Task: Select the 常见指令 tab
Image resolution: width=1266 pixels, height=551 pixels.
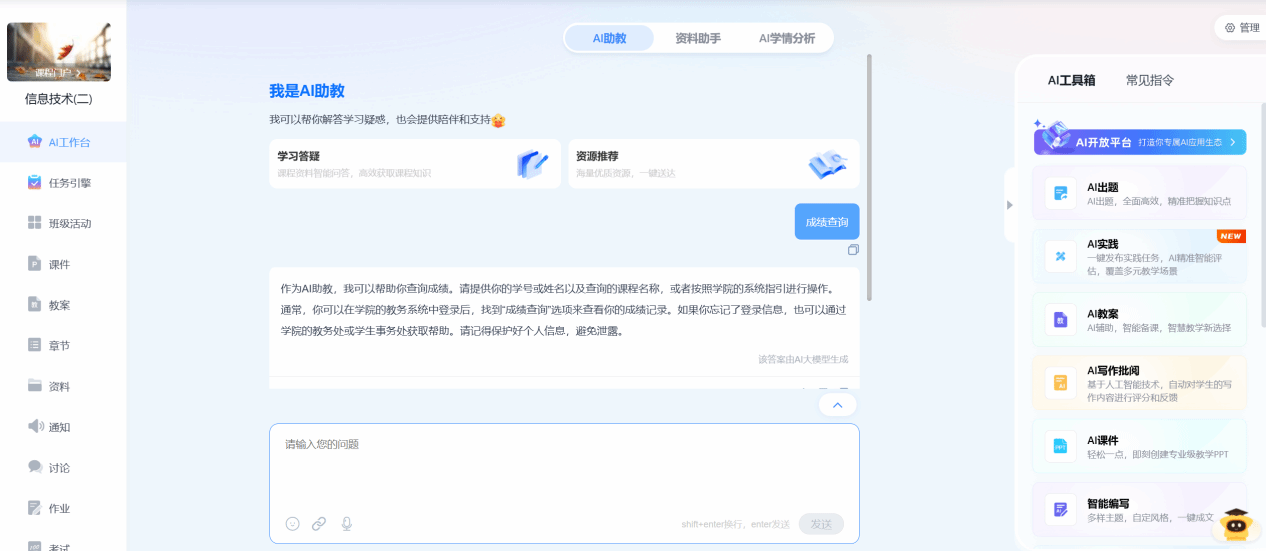Action: [1149, 80]
